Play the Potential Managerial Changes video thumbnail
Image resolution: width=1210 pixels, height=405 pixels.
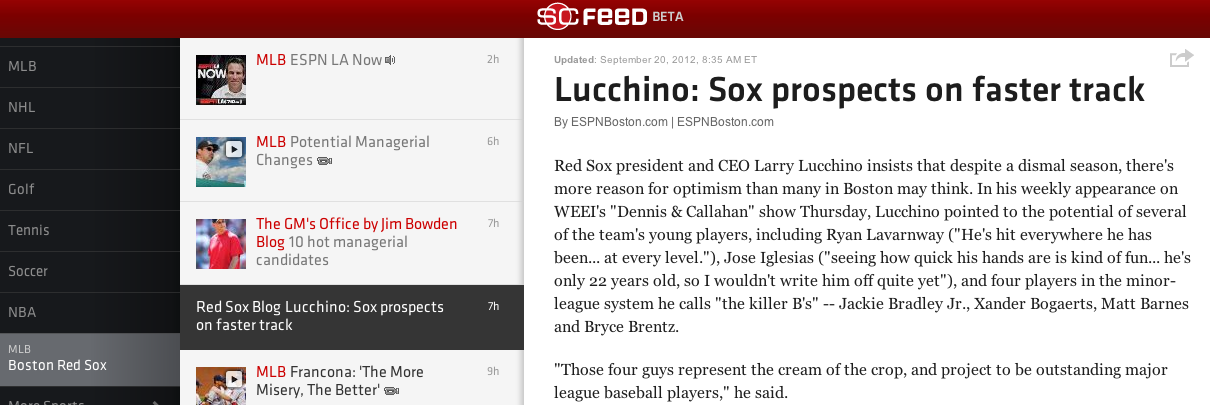pyautogui.click(x=221, y=161)
